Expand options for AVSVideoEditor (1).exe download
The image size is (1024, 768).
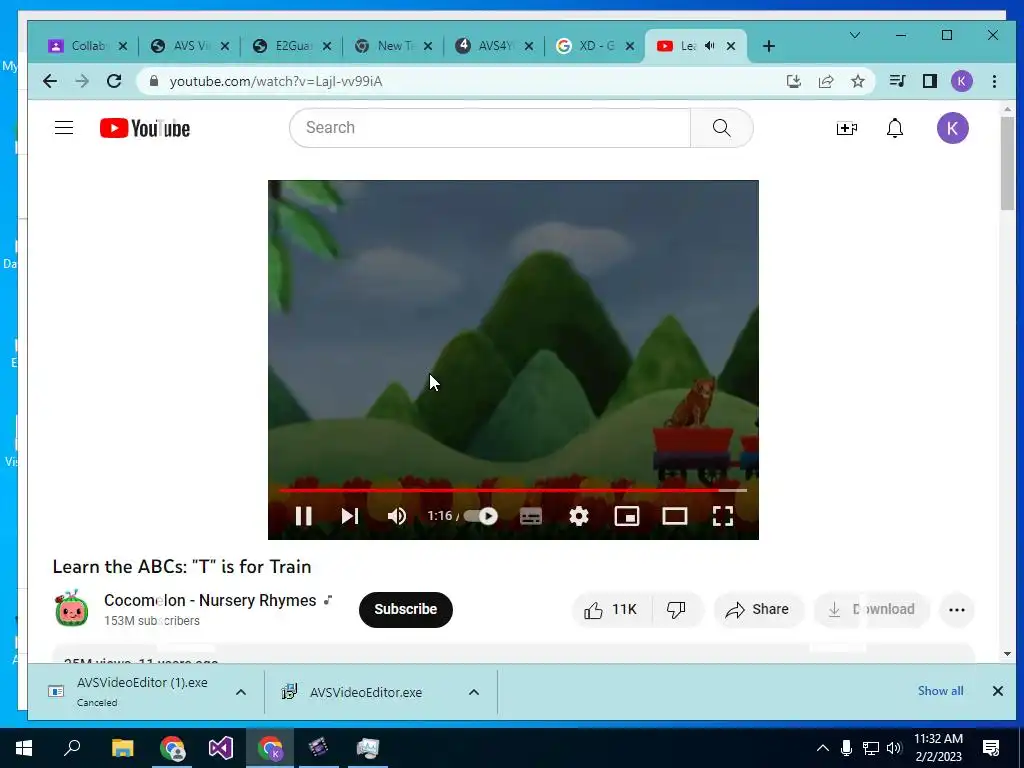[240, 692]
